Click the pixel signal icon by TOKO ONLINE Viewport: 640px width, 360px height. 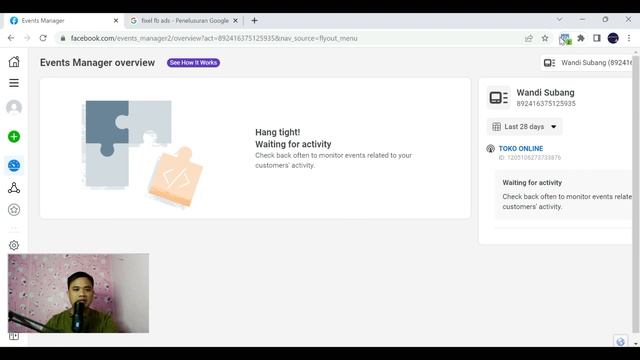click(491, 149)
